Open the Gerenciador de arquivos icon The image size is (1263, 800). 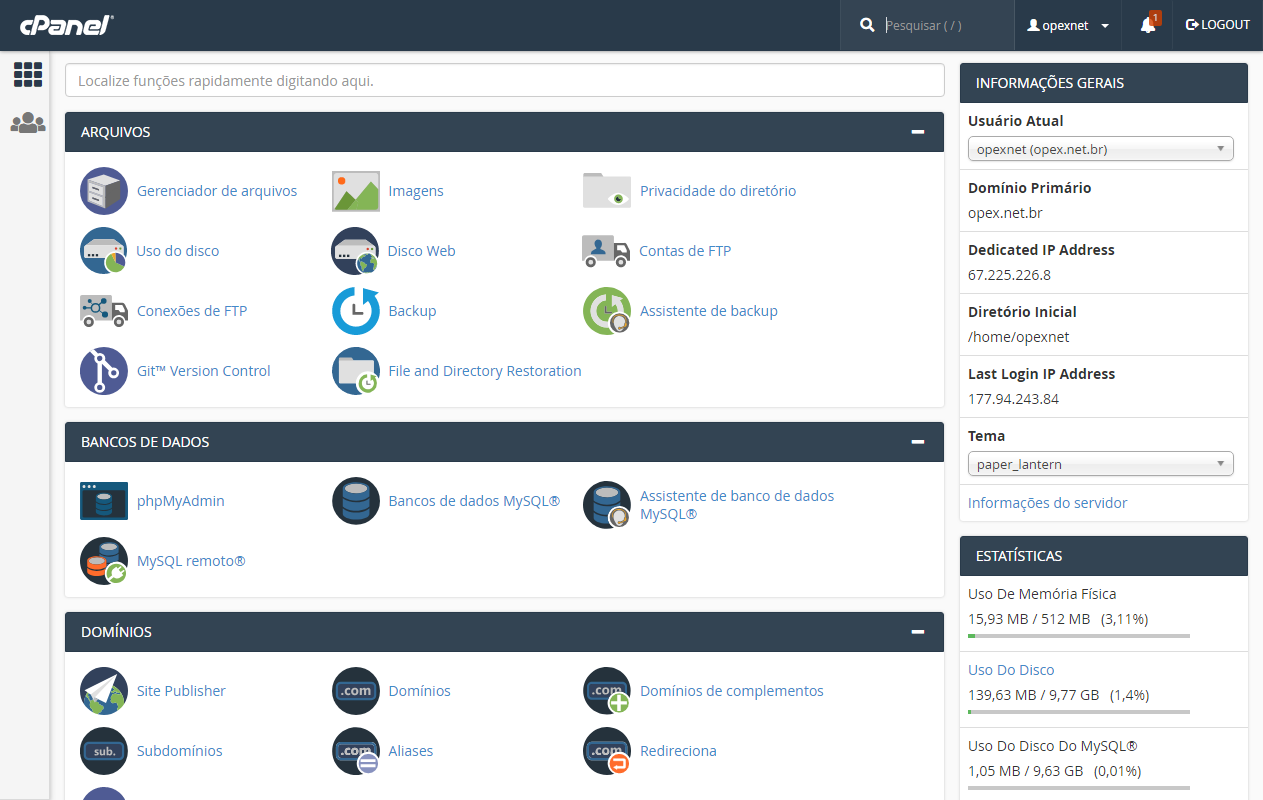pos(104,191)
